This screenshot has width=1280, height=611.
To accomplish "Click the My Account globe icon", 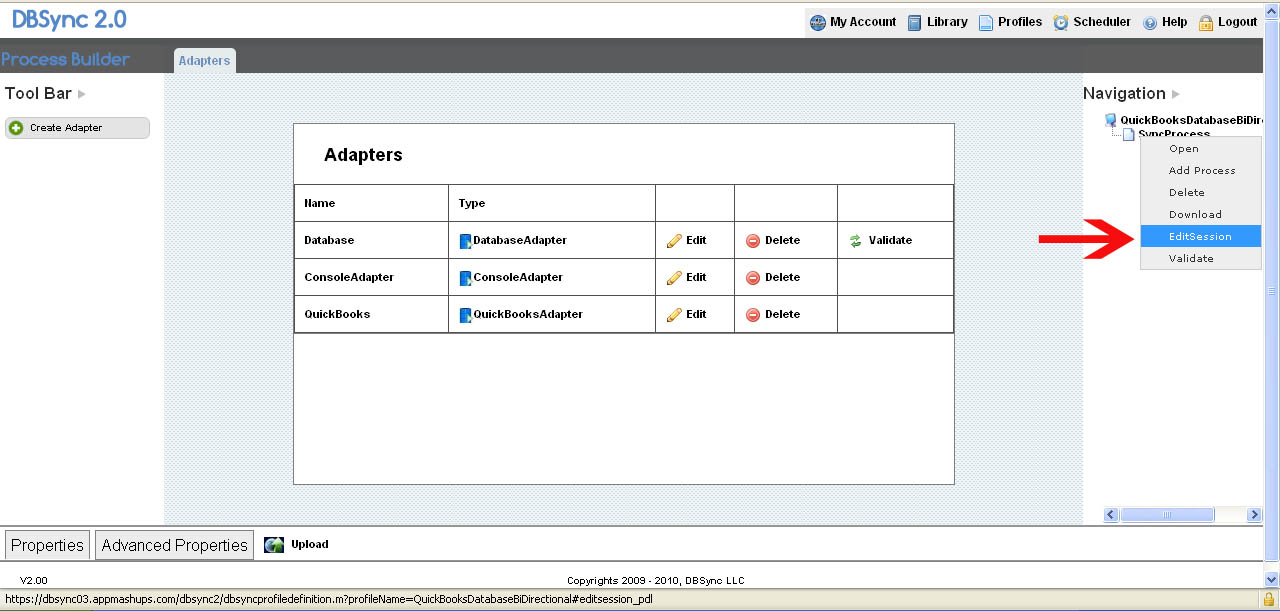I will coord(818,22).
